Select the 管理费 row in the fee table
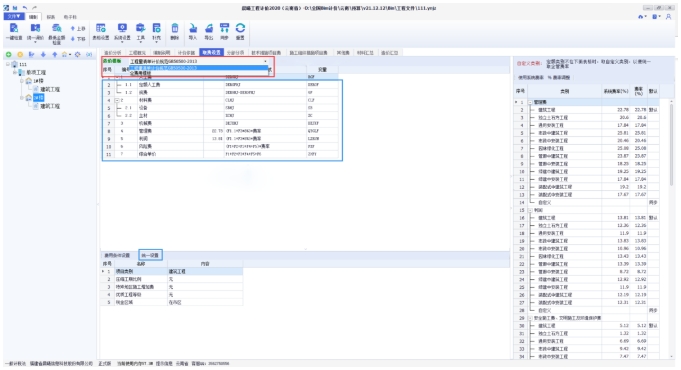 tap(220, 131)
